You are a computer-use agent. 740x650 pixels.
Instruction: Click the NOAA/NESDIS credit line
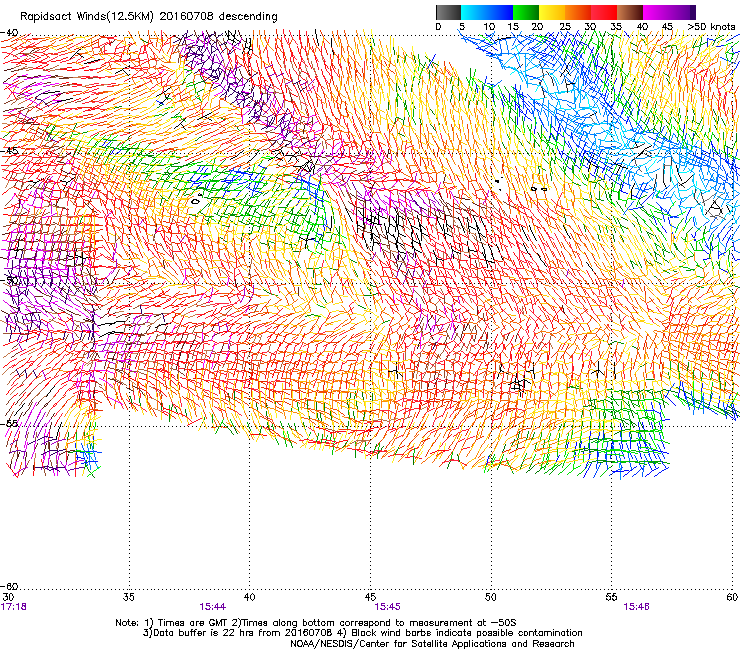pyautogui.click(x=432, y=644)
